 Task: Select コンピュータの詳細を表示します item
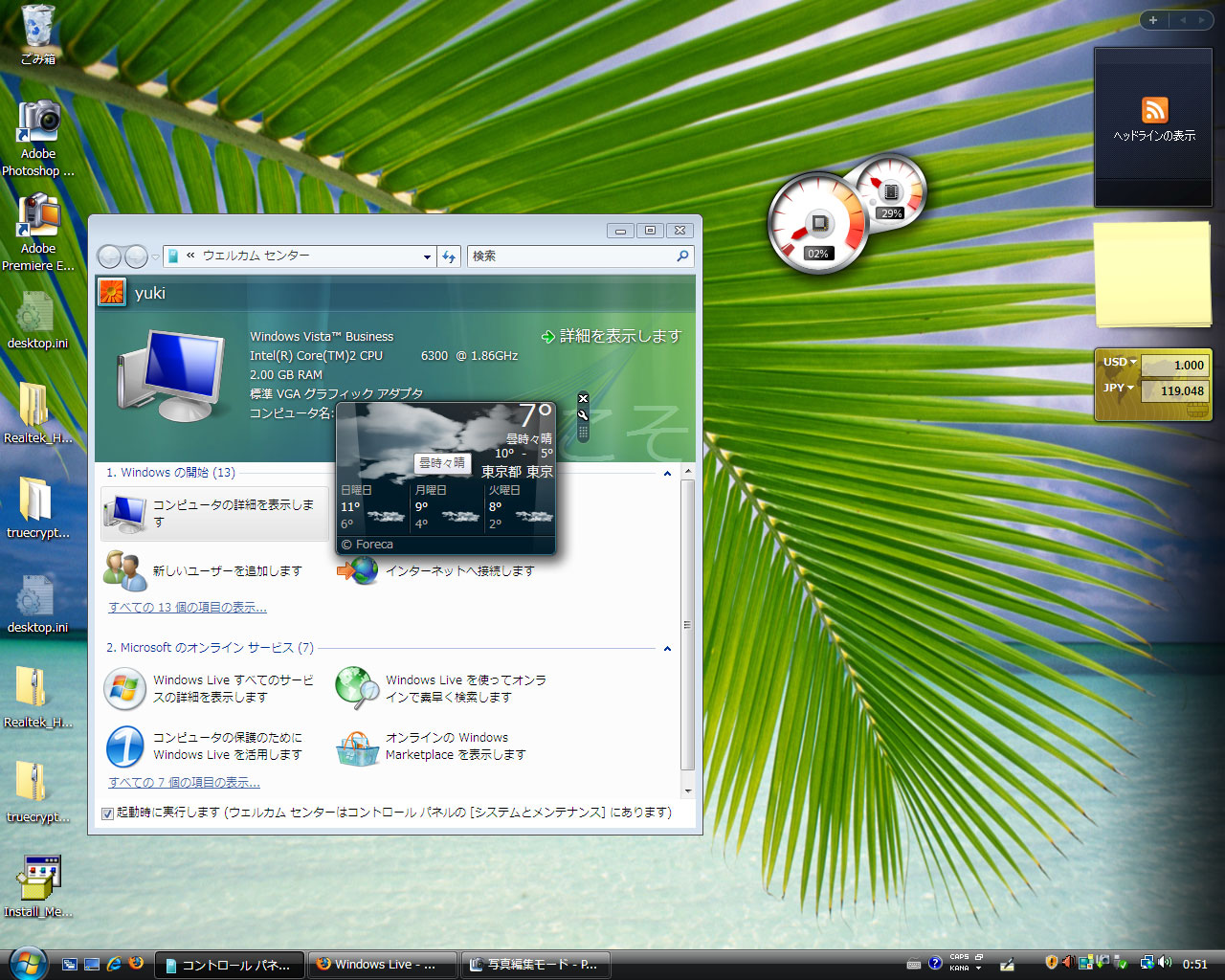click(214, 514)
